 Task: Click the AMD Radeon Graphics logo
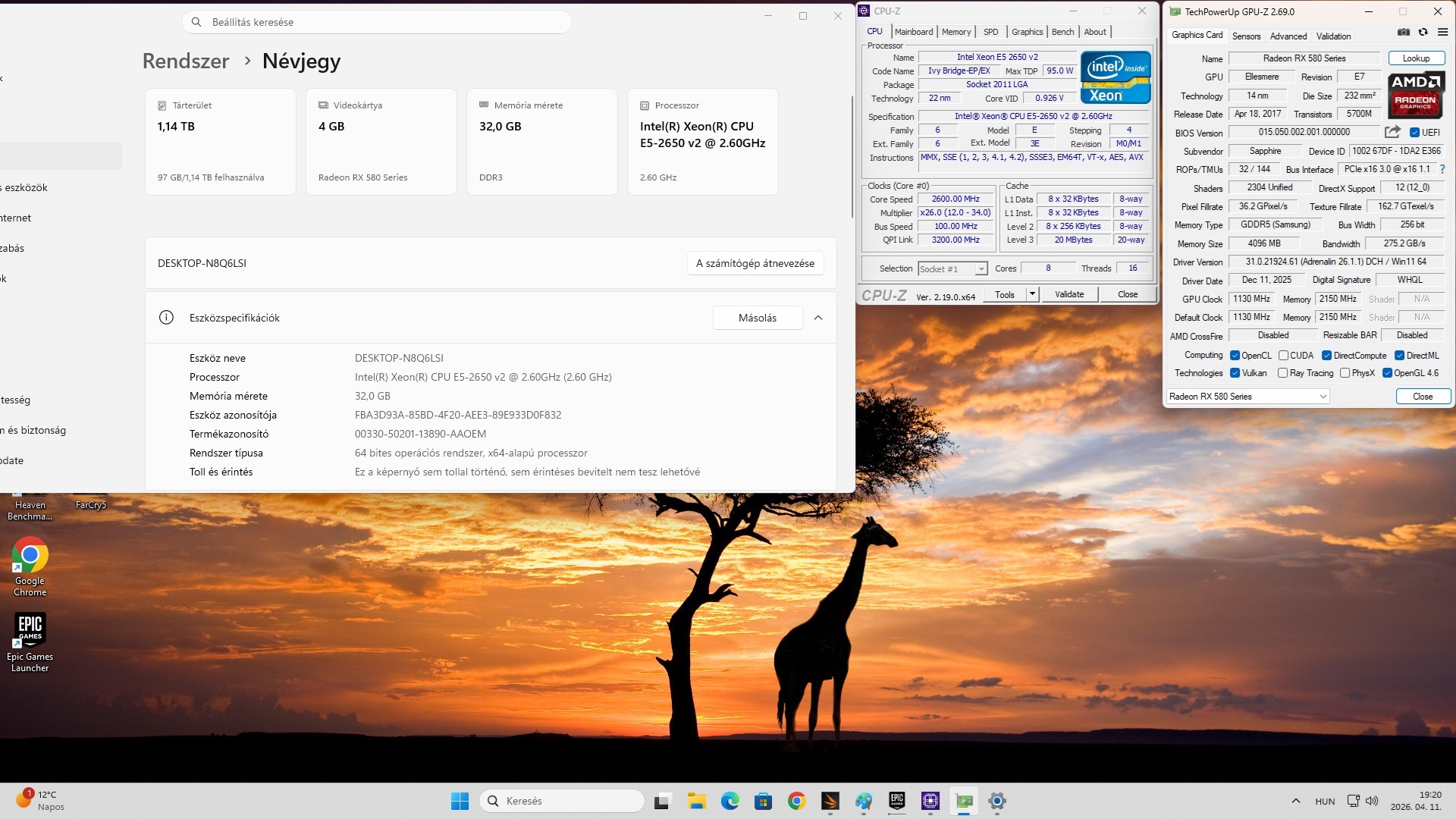[1416, 94]
